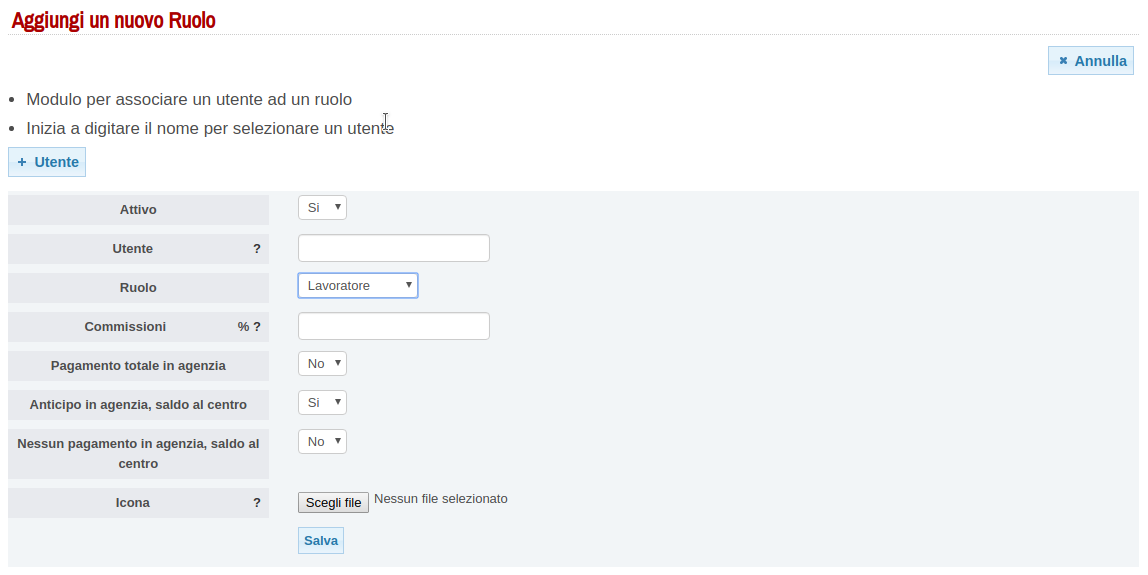Click the Utente text input field
Image resolution: width=1148 pixels, height=575 pixels.
click(393, 248)
